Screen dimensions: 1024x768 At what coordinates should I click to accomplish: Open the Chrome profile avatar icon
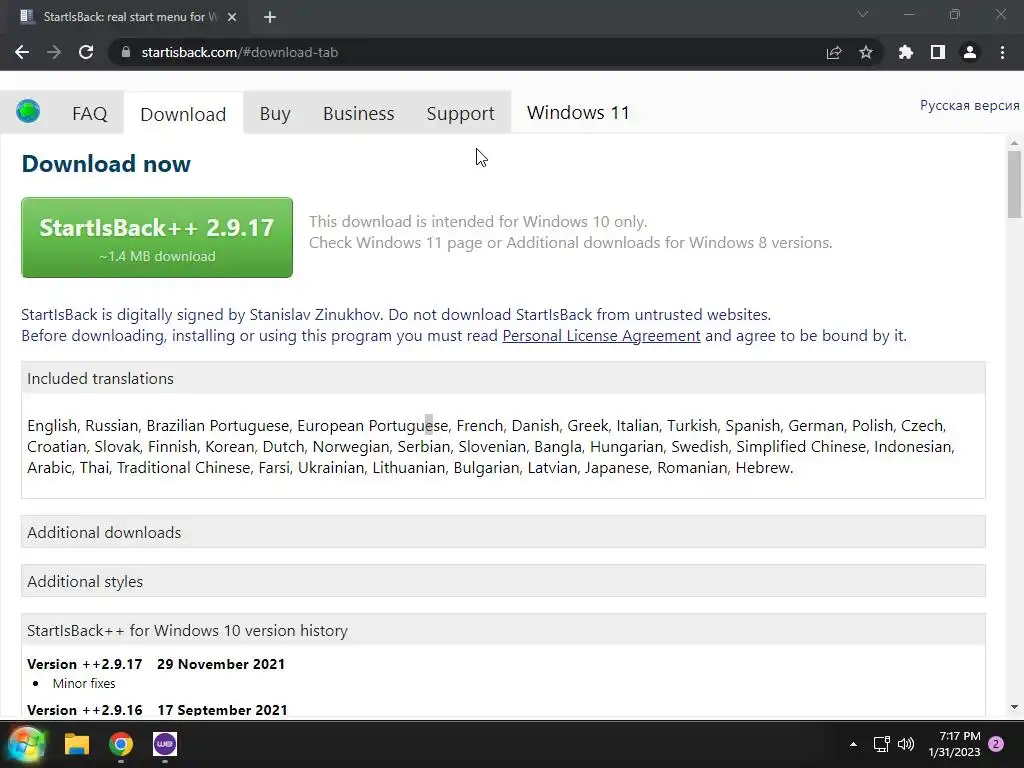click(970, 52)
